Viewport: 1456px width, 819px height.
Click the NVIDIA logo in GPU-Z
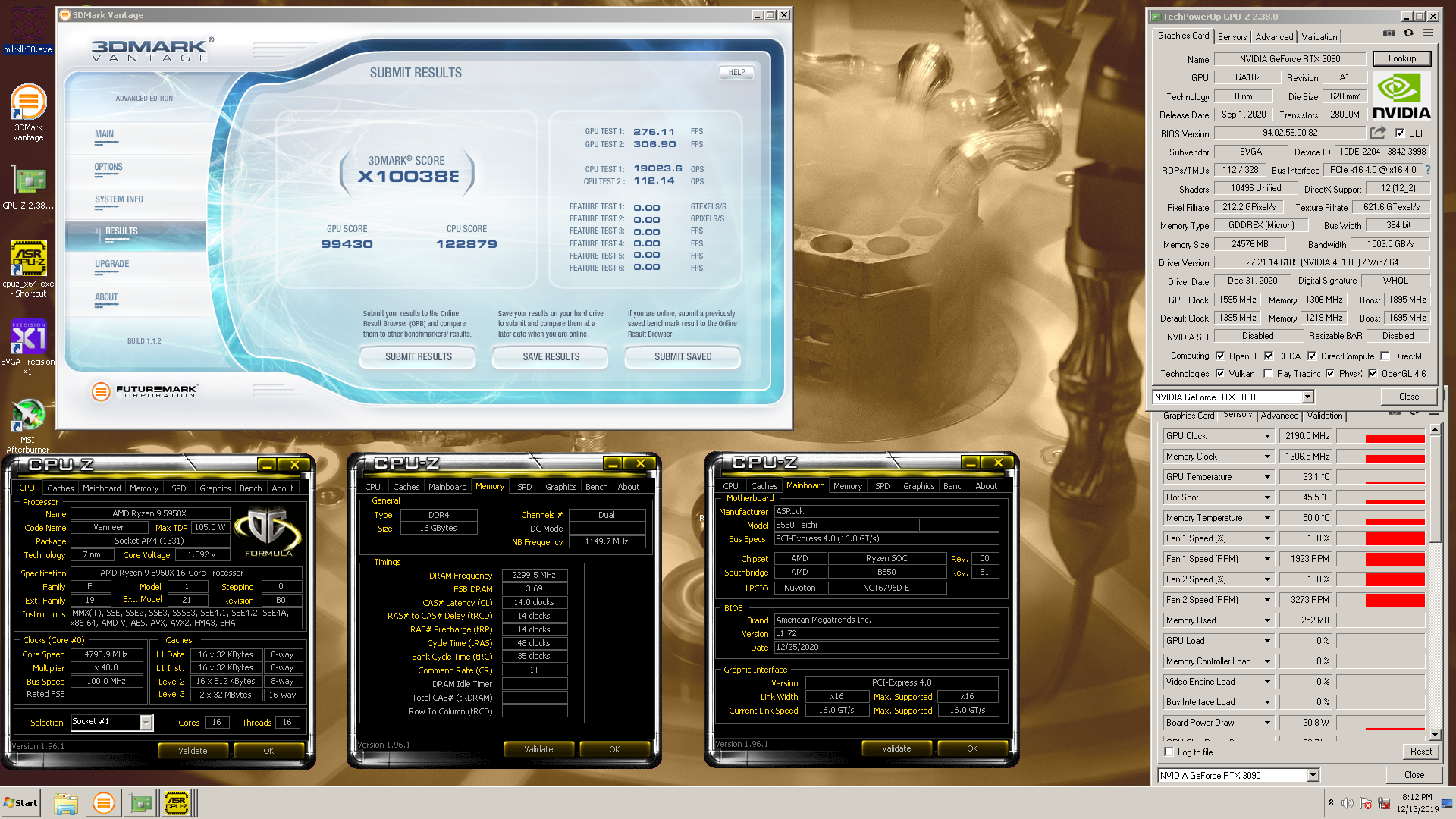[1401, 96]
